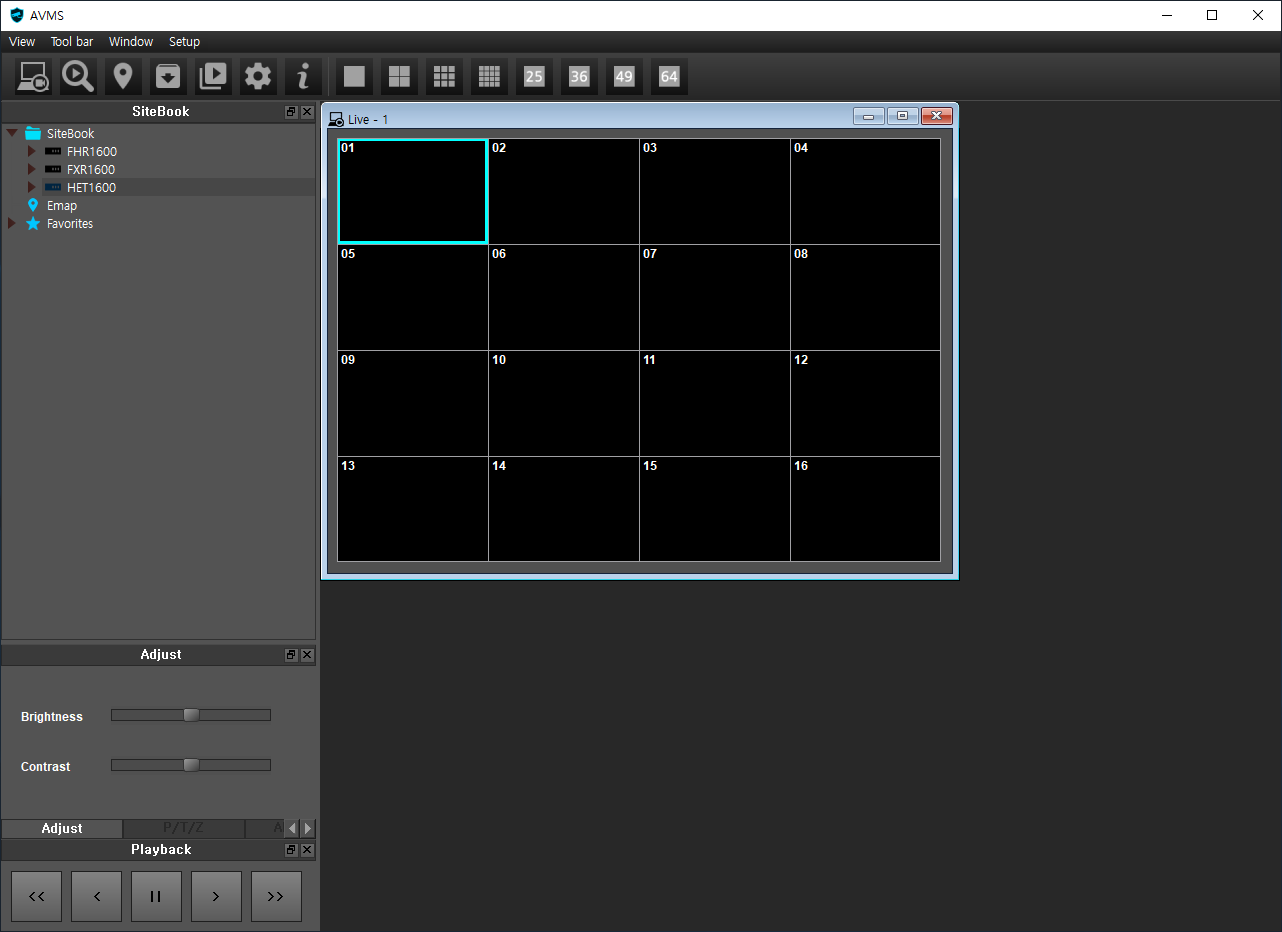Select the 25-channel layout button
Viewport: 1282px width, 932px height.
point(534,77)
